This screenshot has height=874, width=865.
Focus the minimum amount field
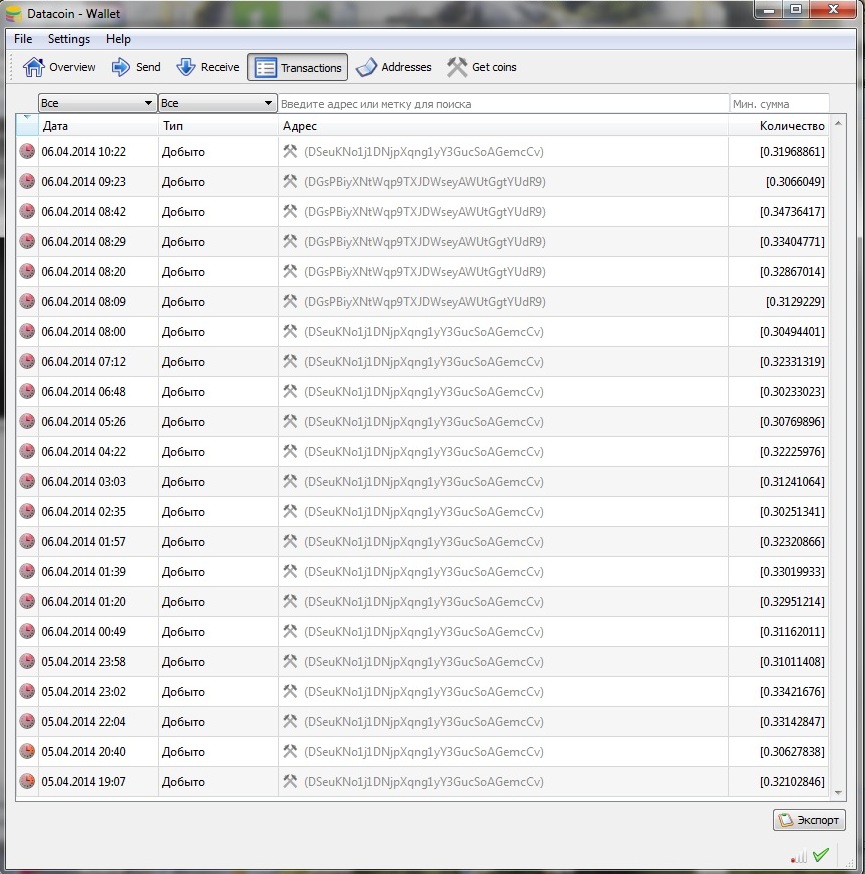pos(779,104)
